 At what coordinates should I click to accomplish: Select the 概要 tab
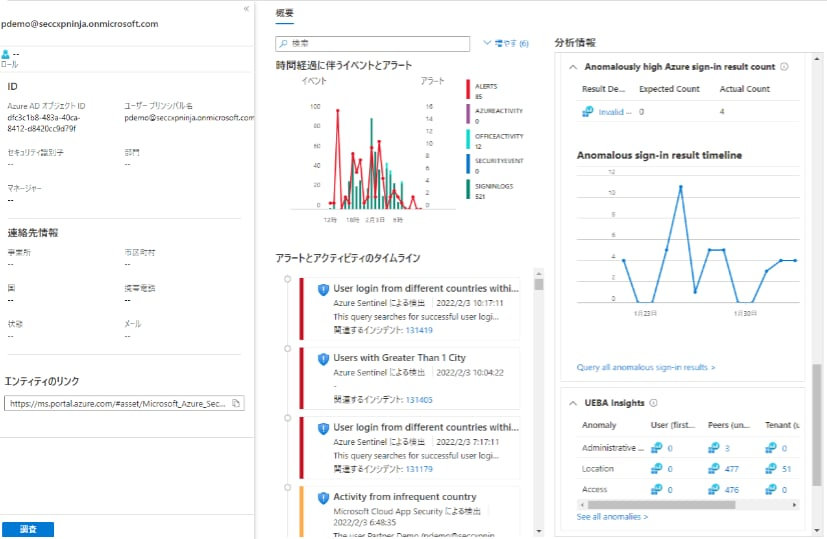pyautogui.click(x=285, y=14)
